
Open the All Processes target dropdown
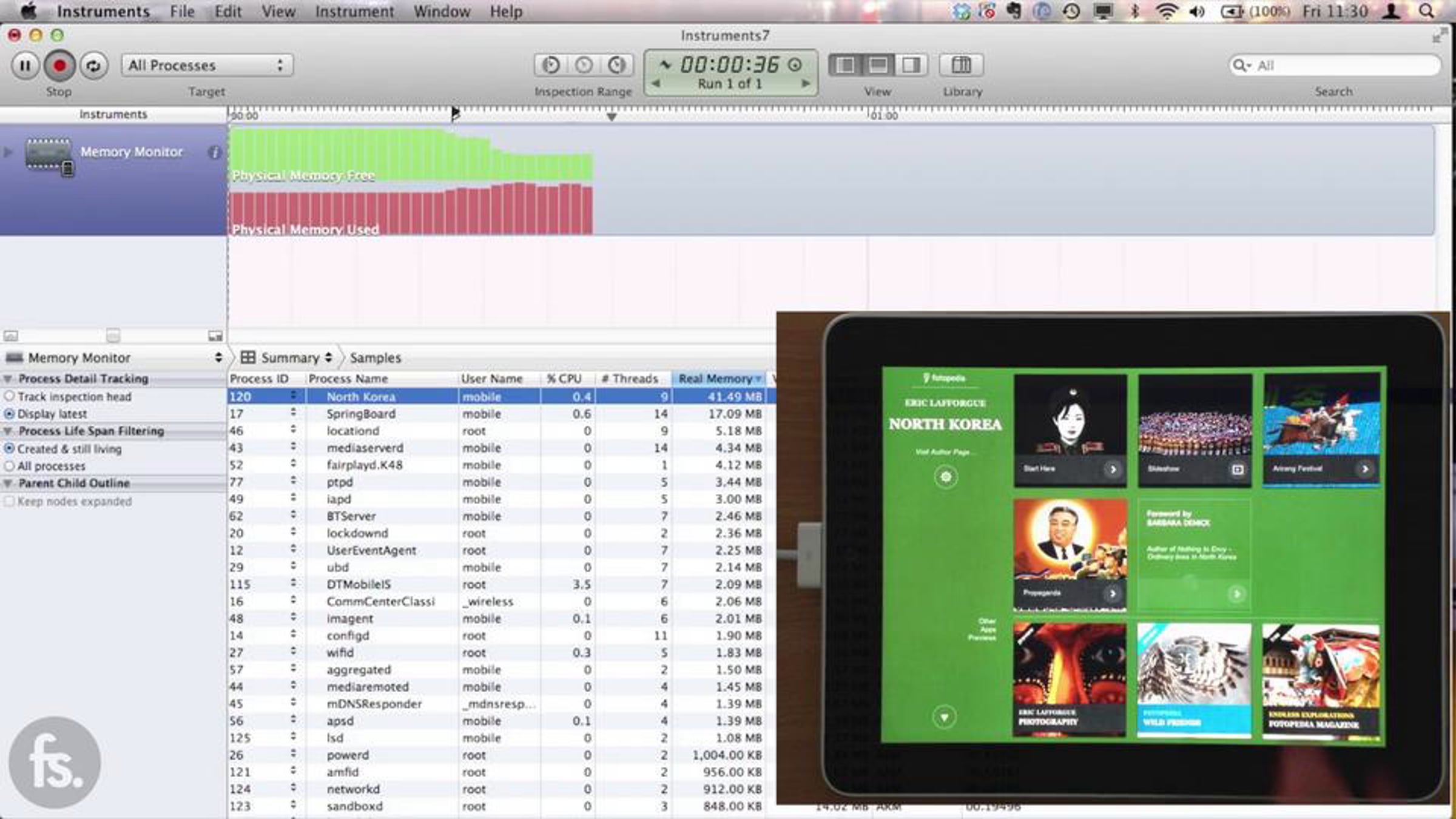pyautogui.click(x=207, y=65)
